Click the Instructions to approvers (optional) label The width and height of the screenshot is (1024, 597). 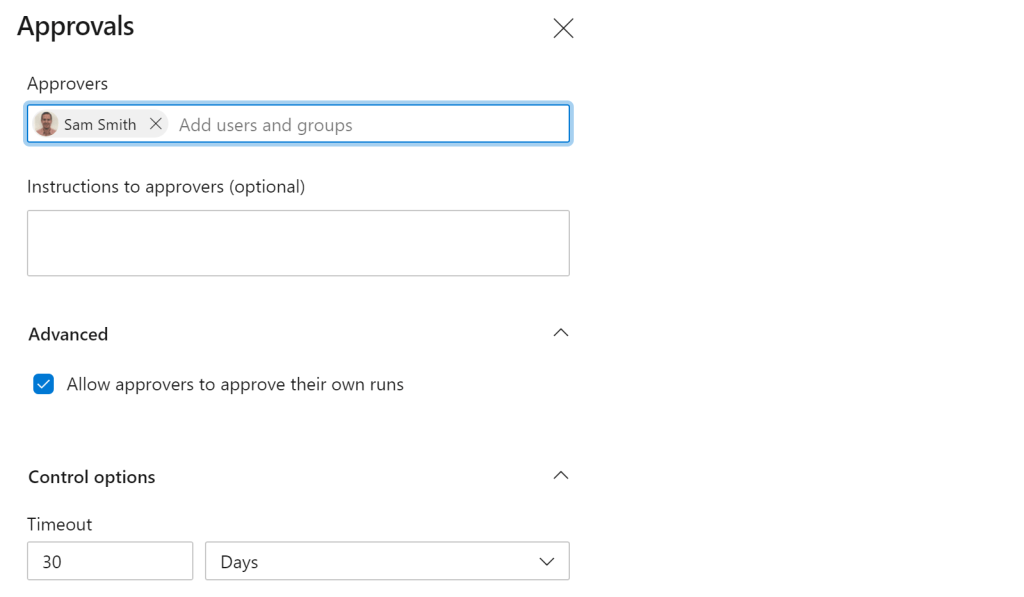point(166,186)
